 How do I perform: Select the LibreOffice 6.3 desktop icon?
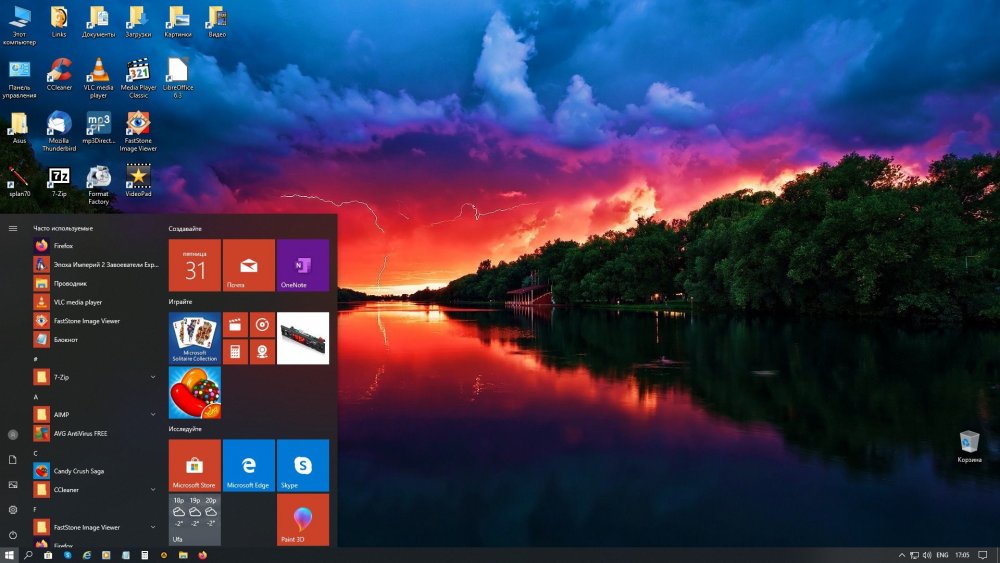tap(178, 78)
